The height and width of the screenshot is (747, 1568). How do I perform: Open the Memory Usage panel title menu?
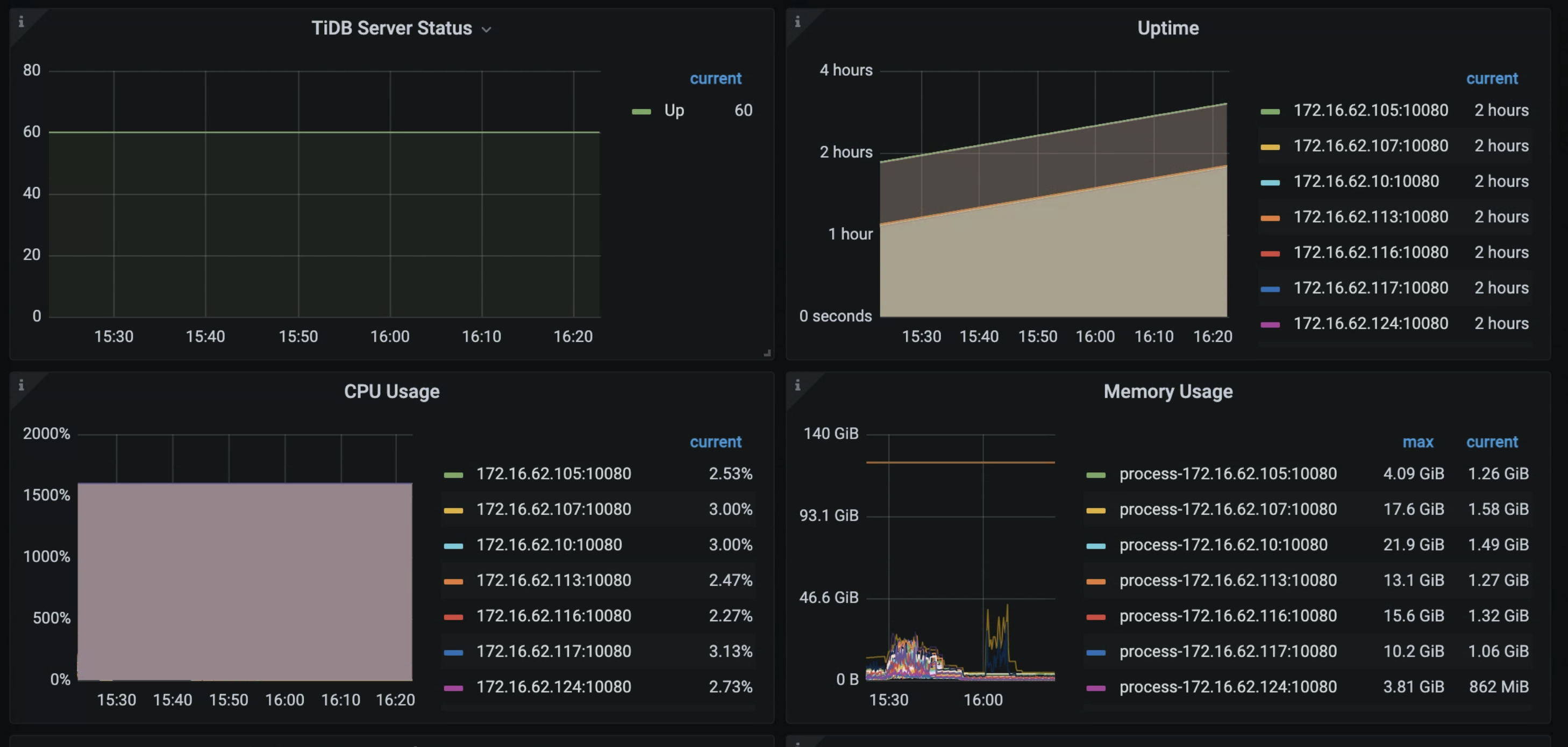1167,391
